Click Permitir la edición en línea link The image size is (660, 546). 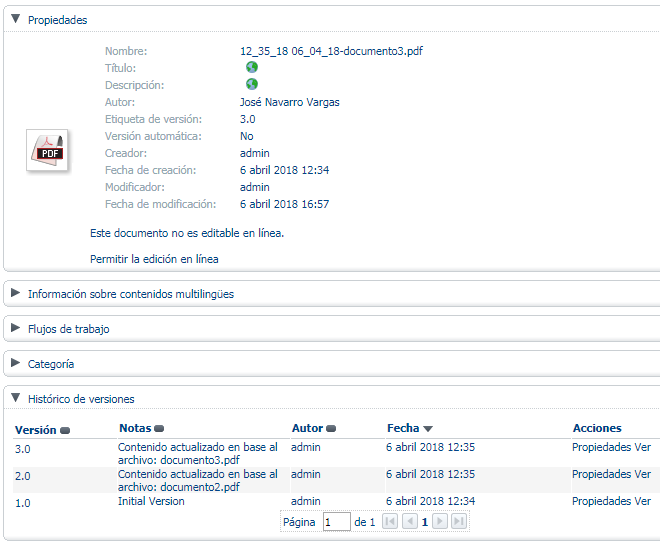coord(154,259)
